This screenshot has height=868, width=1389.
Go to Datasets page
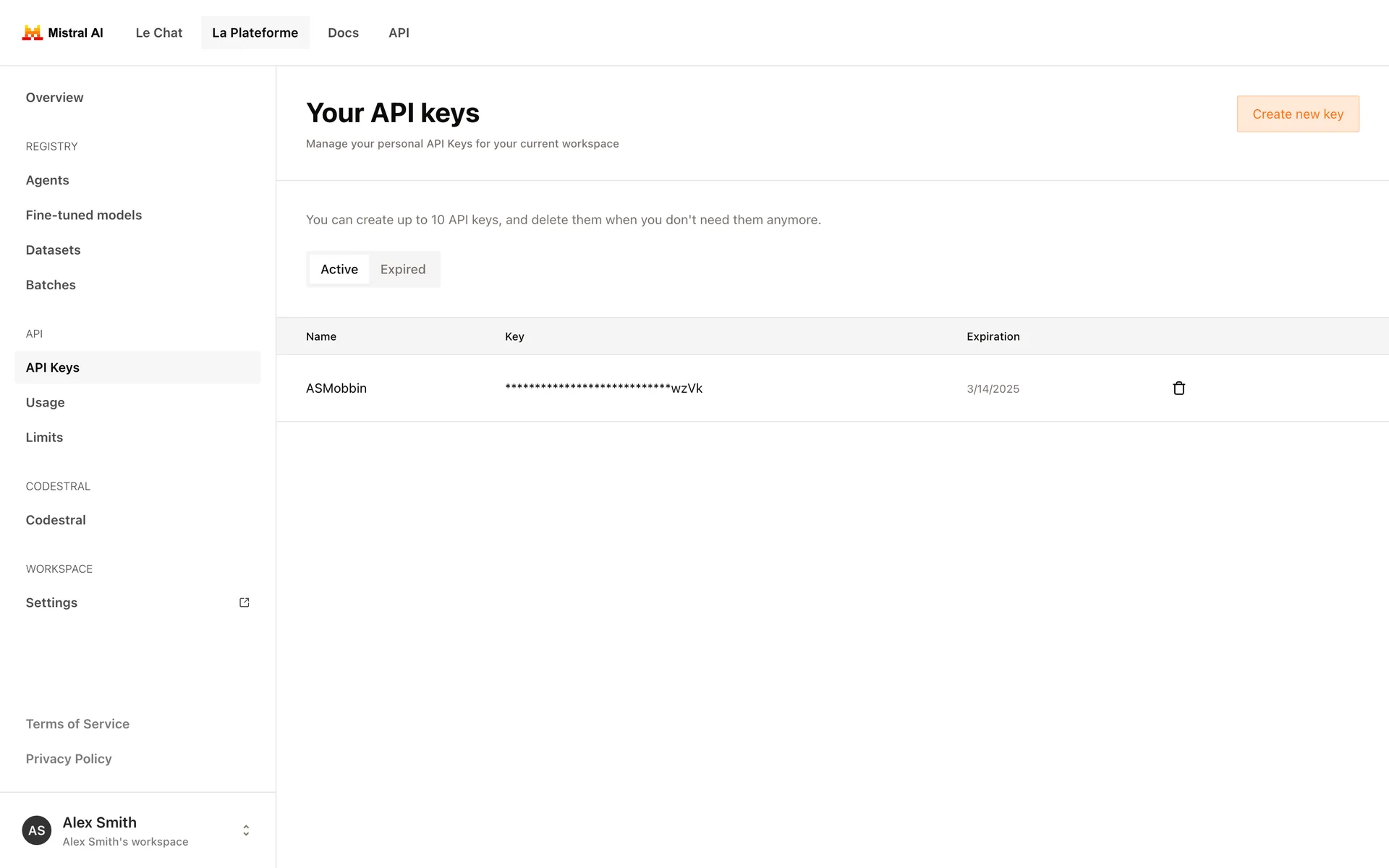[x=53, y=250]
